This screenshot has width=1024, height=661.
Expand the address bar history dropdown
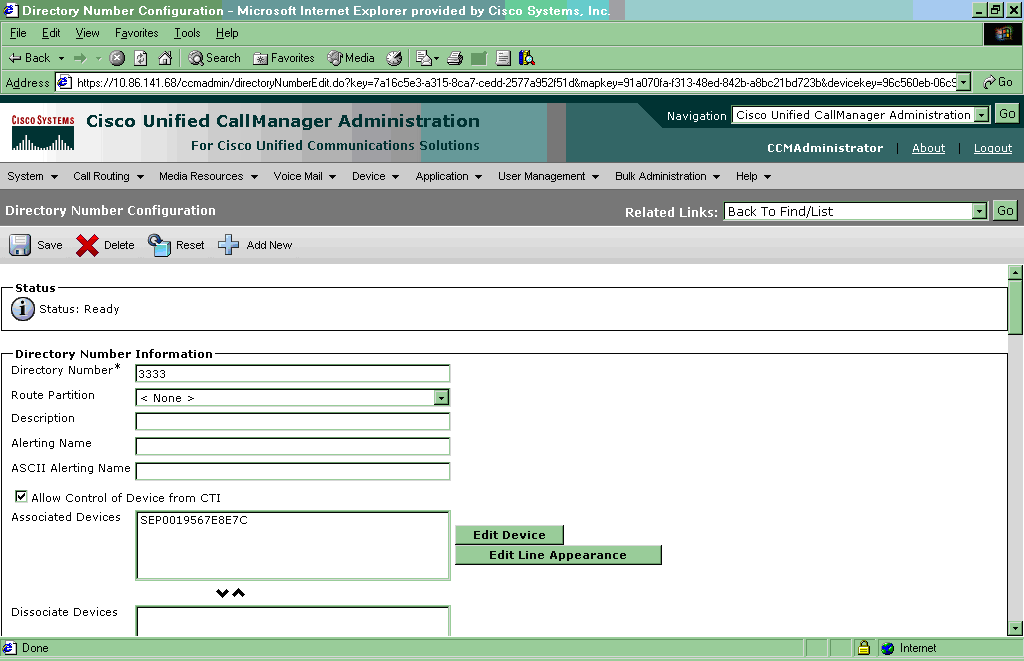963,82
